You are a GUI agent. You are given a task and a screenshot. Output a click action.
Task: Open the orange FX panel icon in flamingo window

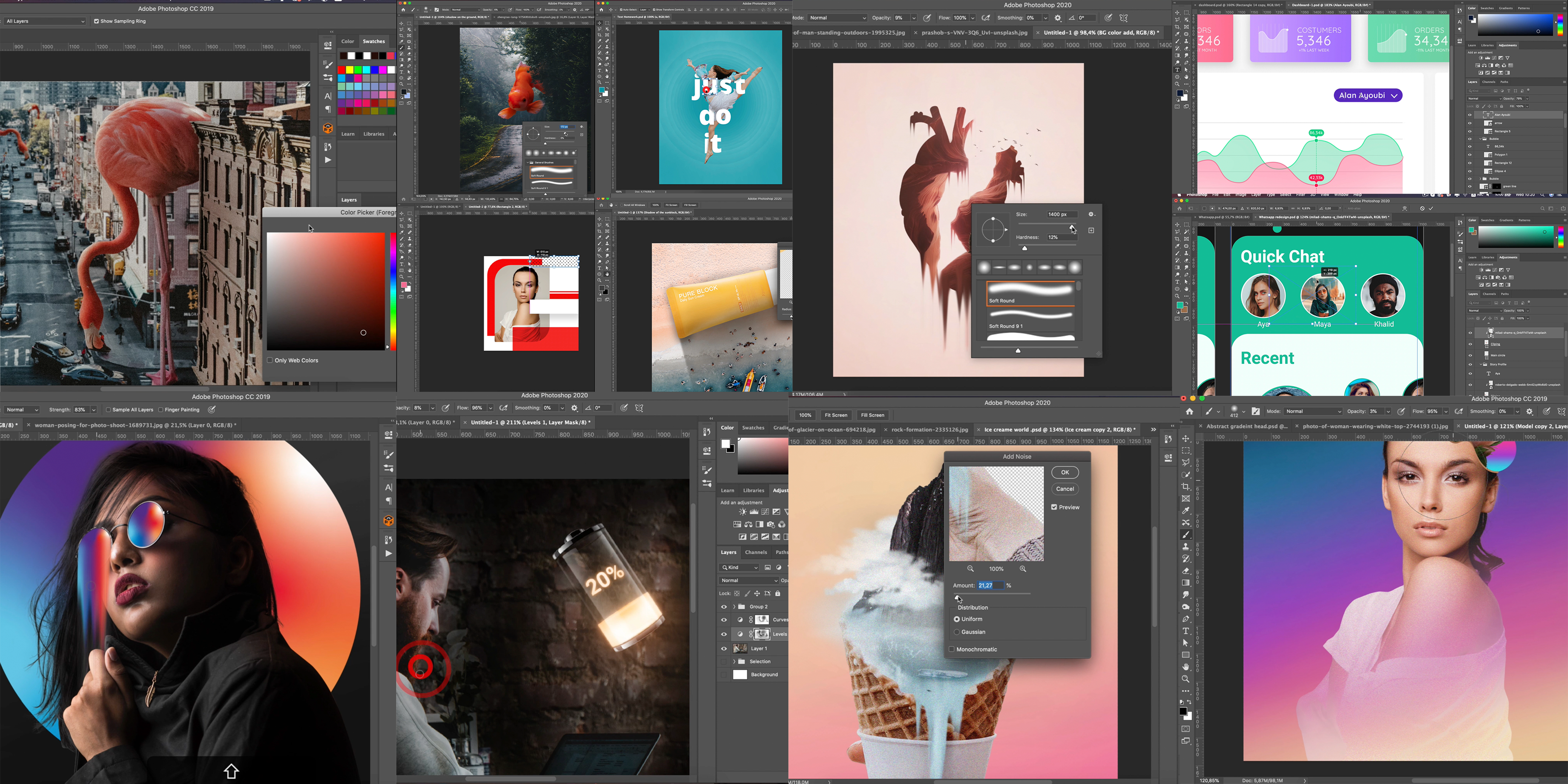328,128
